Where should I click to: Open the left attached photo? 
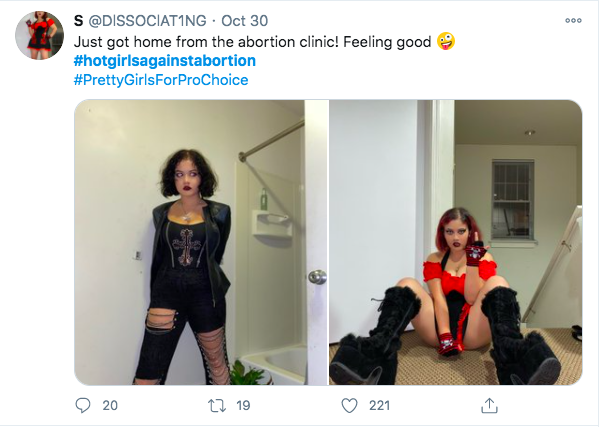(201, 242)
